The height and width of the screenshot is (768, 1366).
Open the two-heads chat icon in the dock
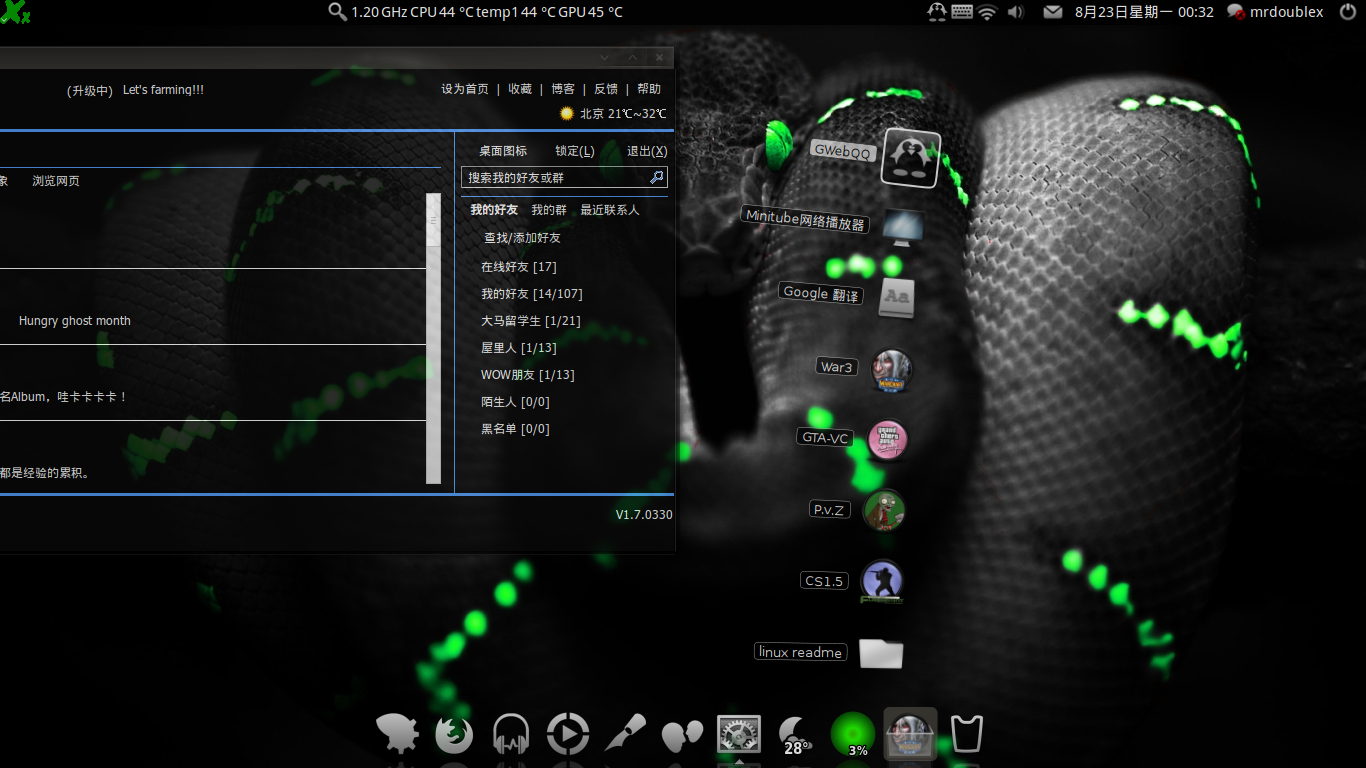[x=682, y=736]
